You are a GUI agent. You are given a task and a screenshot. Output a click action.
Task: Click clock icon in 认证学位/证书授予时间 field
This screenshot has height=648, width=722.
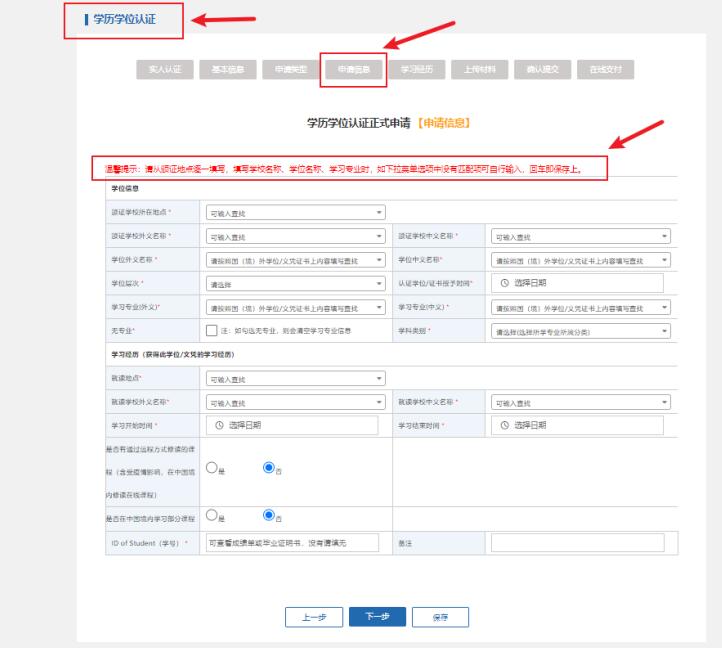point(505,283)
